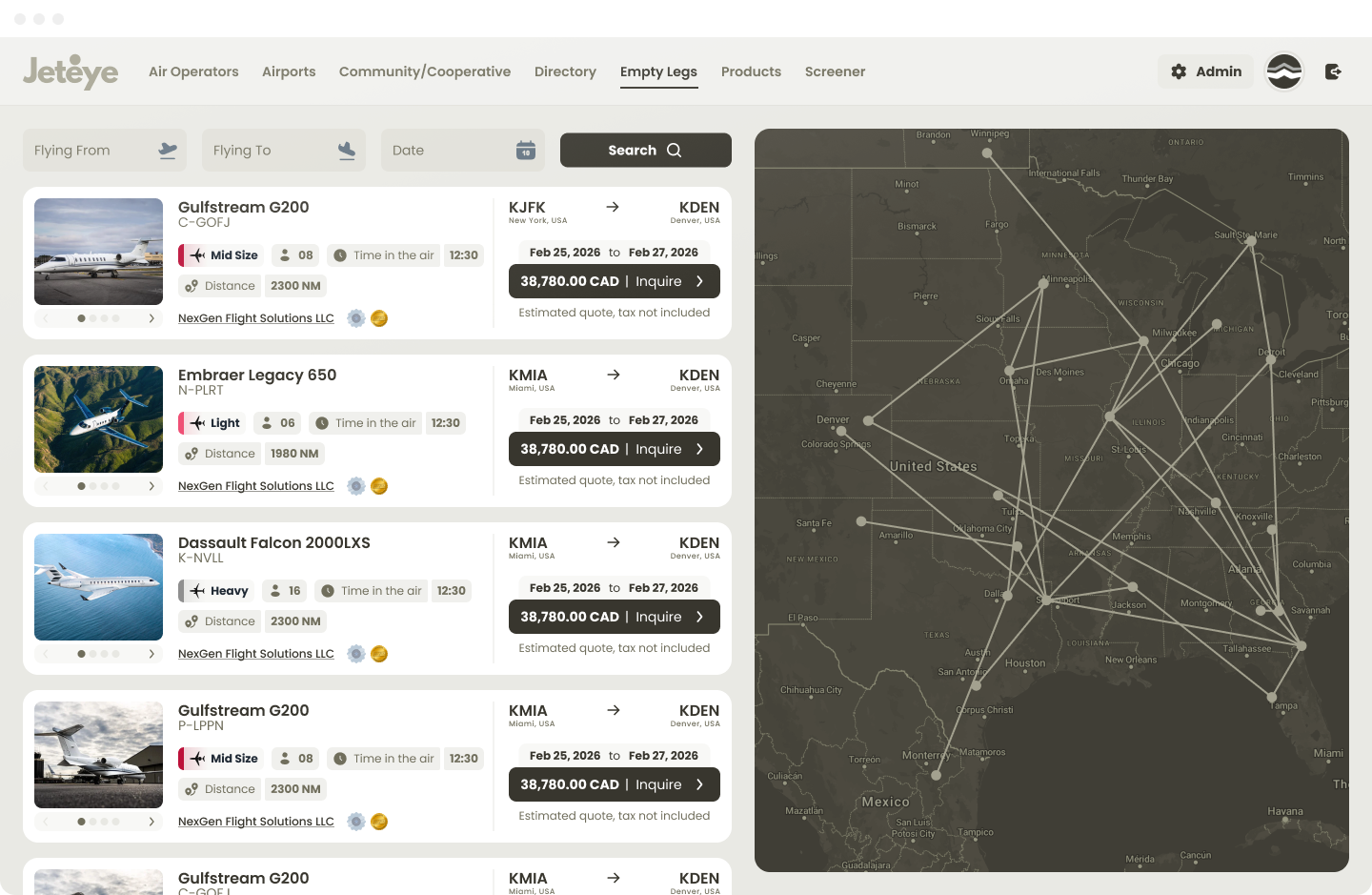Viewport: 1372px width, 895px height.
Task: Click the KJFK airport code
Action: (527, 207)
